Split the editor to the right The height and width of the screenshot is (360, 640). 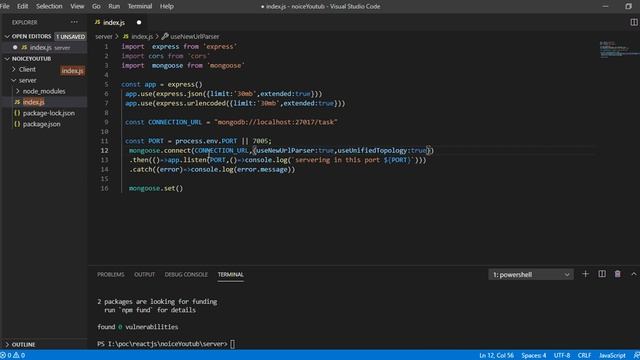[x=634, y=22]
